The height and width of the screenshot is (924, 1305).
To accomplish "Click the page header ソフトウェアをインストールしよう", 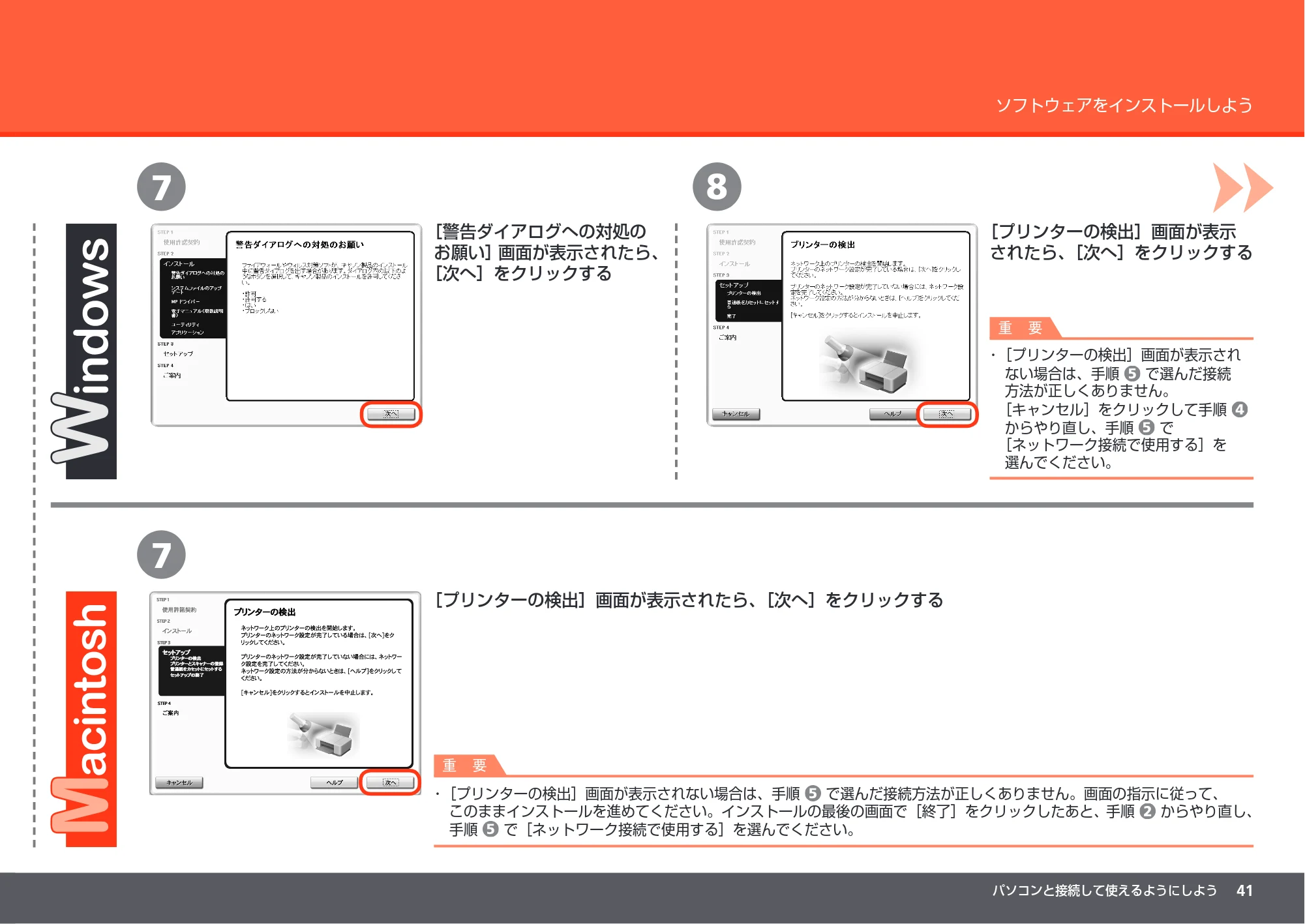I will click(x=1124, y=106).
